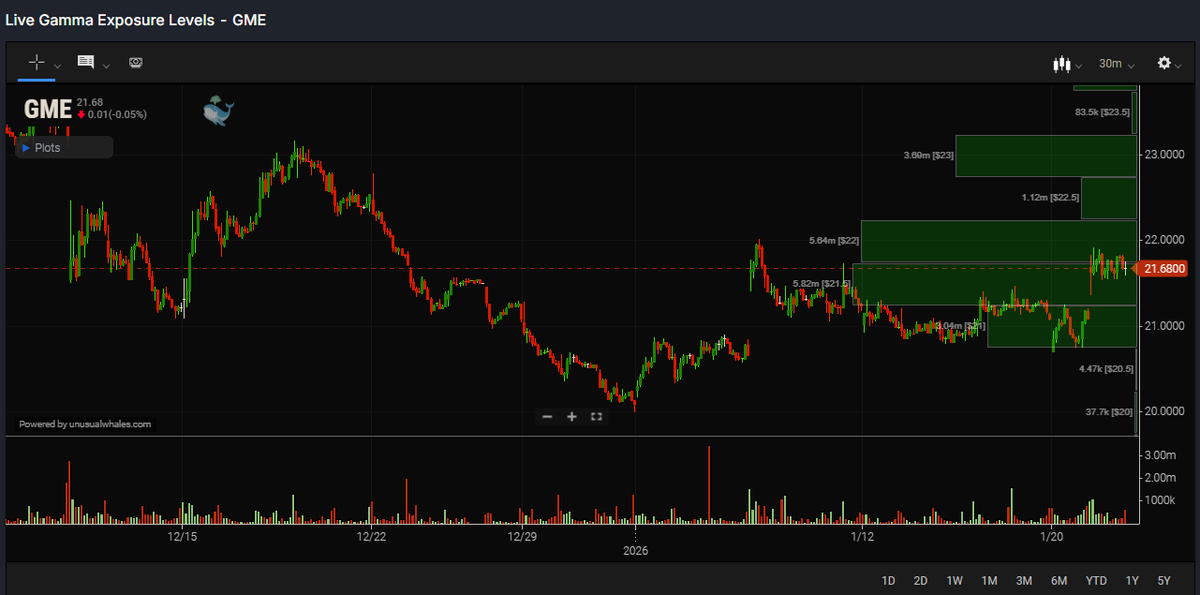1200x595 pixels.
Task: Select the 1D time range
Action: 888,581
